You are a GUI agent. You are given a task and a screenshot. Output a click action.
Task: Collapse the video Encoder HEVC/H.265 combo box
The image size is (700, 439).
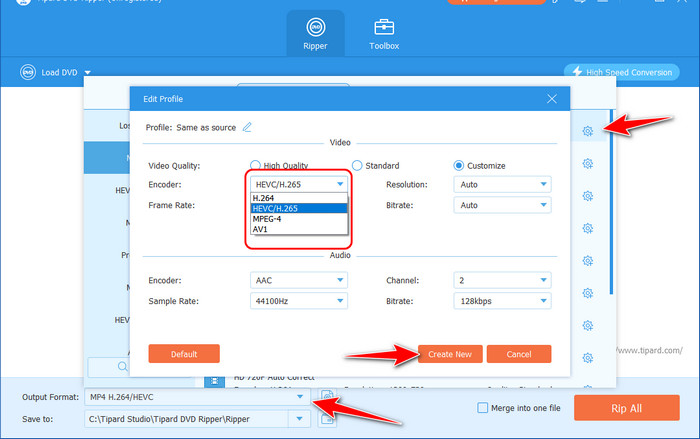point(299,184)
